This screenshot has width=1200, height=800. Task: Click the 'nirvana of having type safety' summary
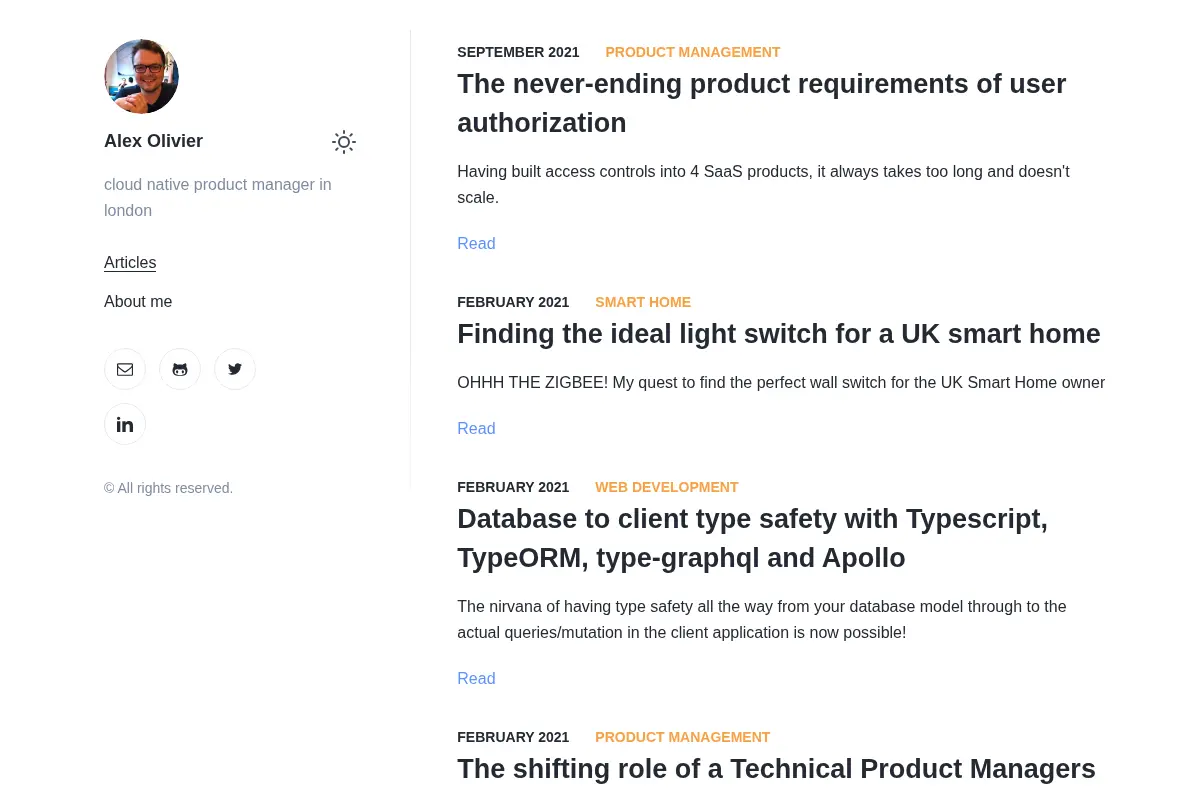762,620
